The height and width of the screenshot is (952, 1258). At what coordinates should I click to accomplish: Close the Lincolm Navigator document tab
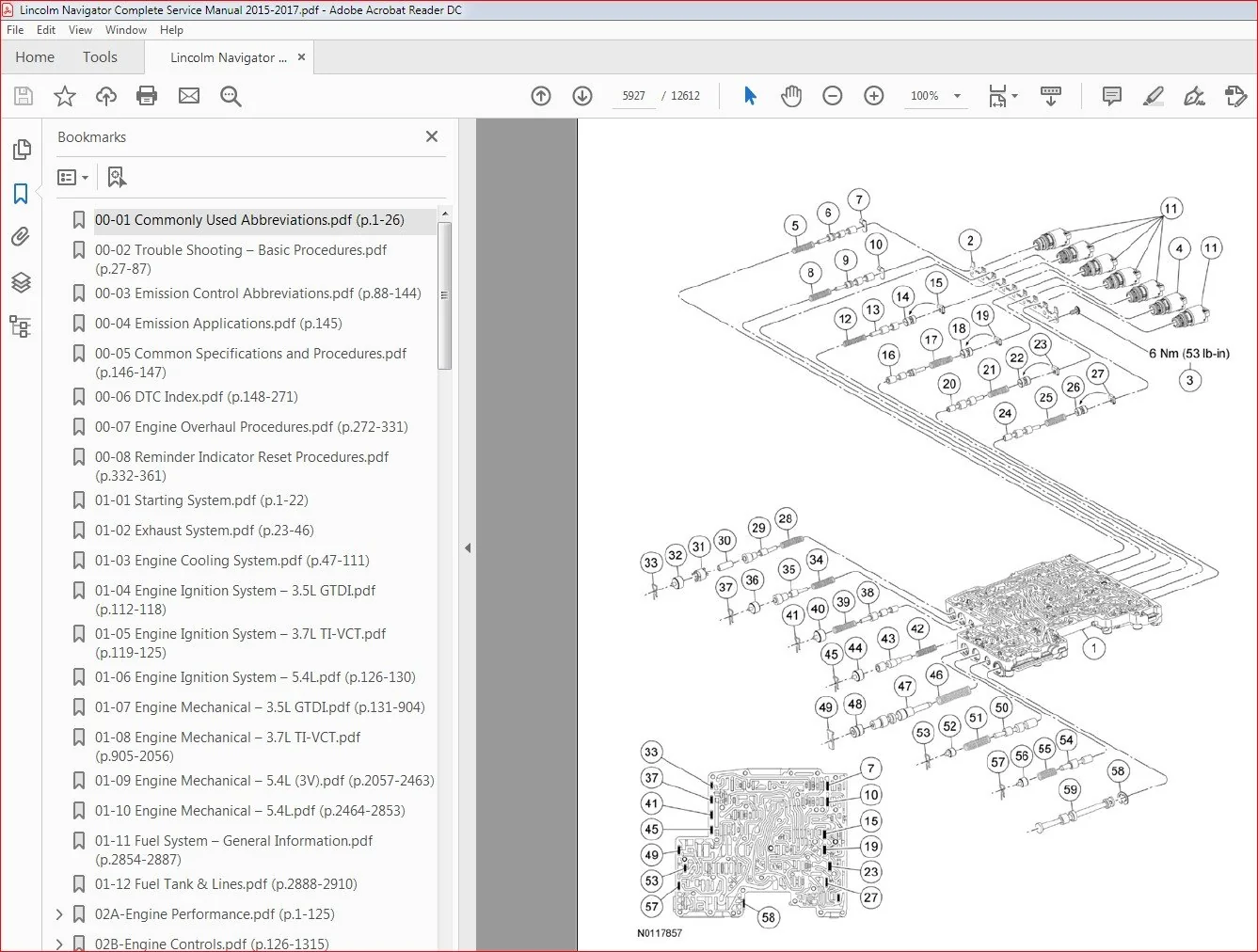click(x=301, y=57)
